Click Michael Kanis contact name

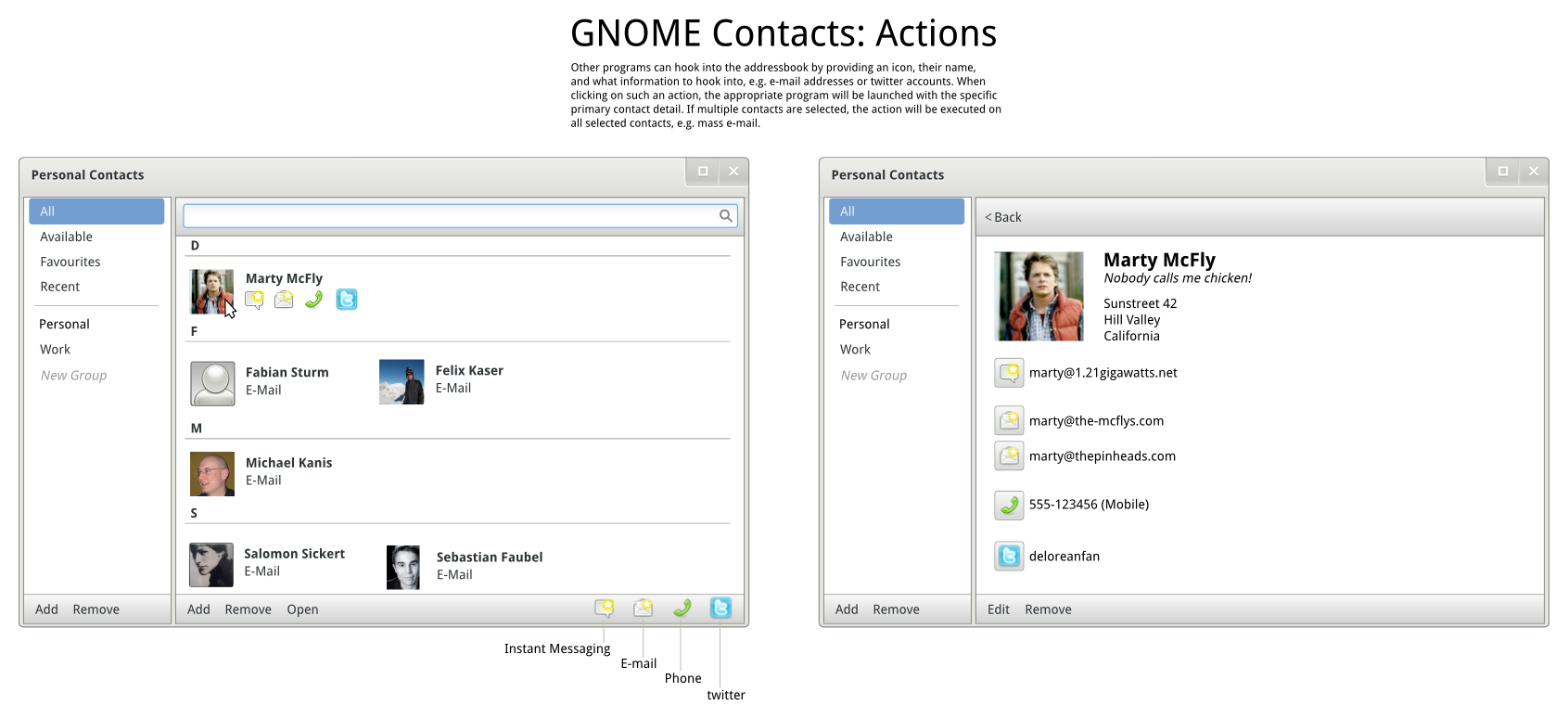tap(288, 463)
